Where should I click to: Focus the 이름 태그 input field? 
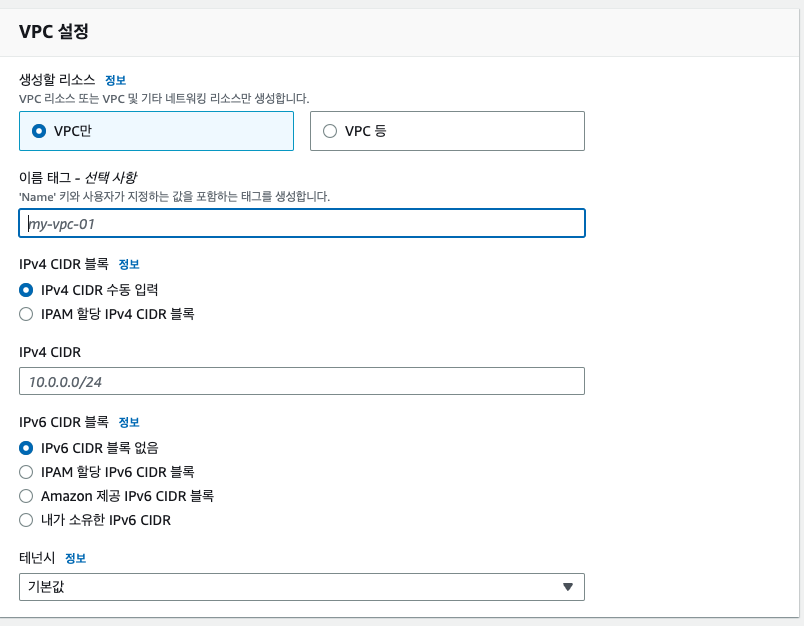(x=302, y=223)
